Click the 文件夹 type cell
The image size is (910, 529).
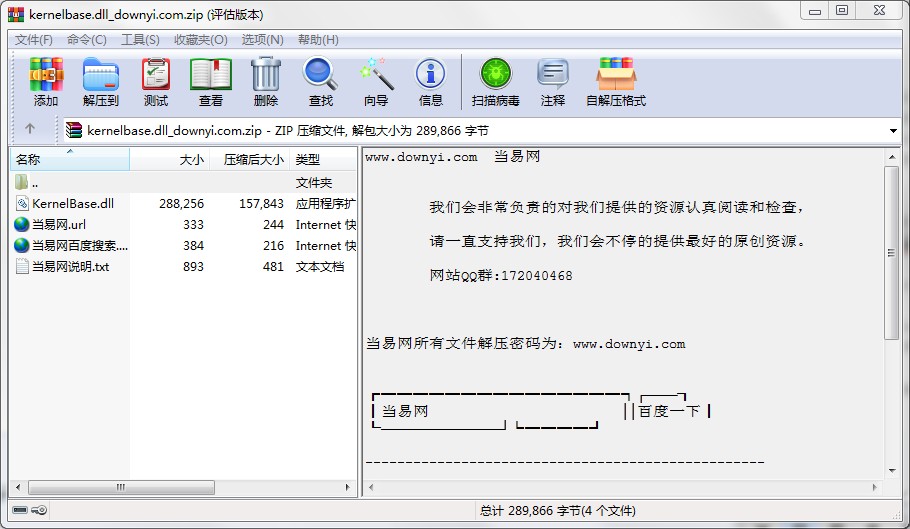314,183
